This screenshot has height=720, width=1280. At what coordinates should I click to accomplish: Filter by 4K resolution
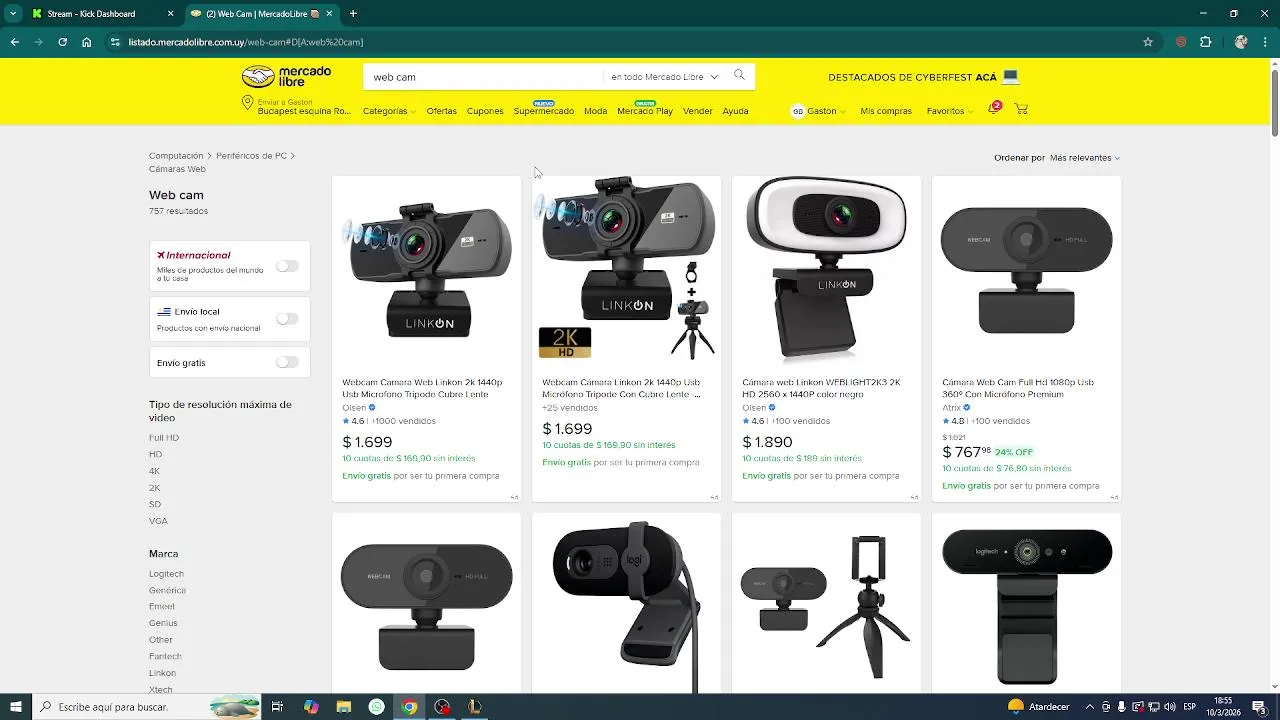coord(154,471)
